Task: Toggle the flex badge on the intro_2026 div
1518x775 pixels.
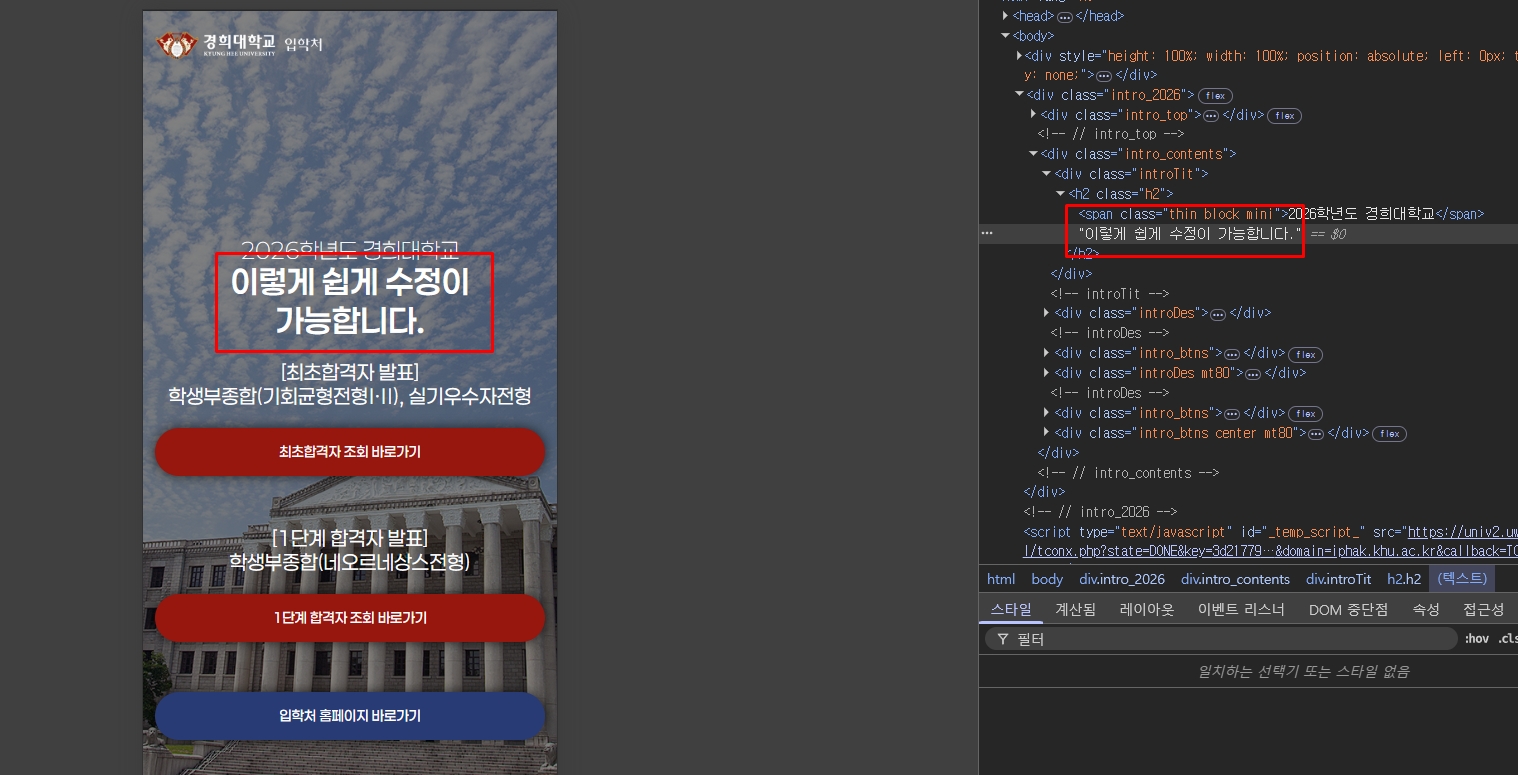Action: 1215,96
